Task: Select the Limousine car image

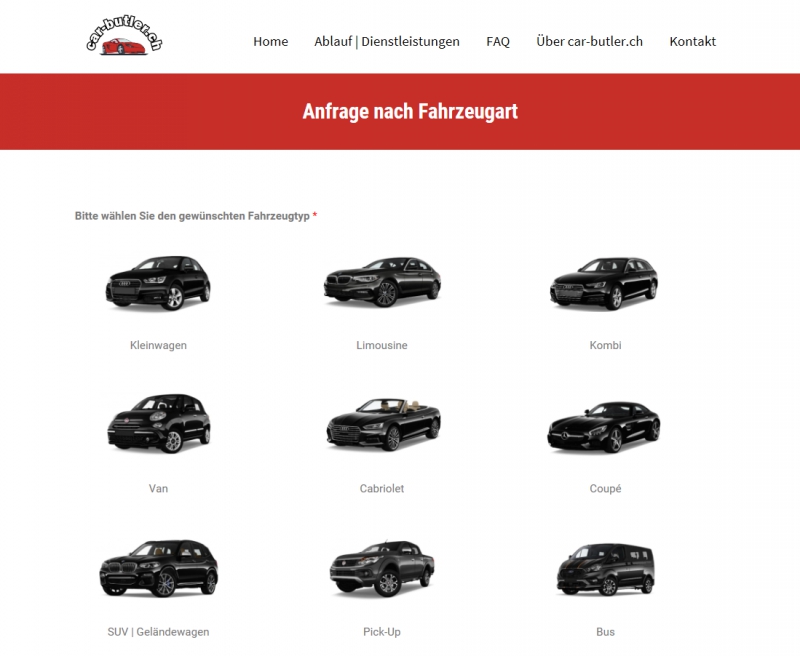Action: [382, 282]
